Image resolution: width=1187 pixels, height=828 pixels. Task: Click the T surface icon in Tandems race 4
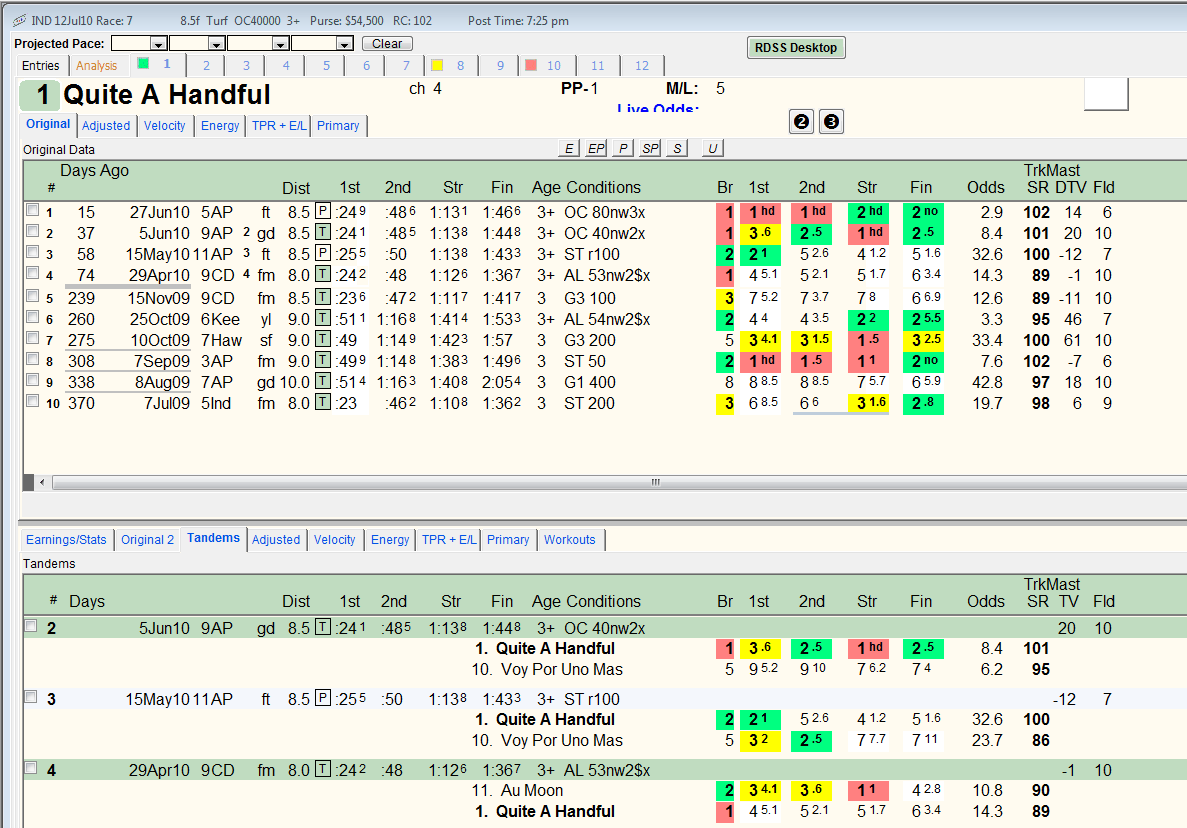point(322,769)
